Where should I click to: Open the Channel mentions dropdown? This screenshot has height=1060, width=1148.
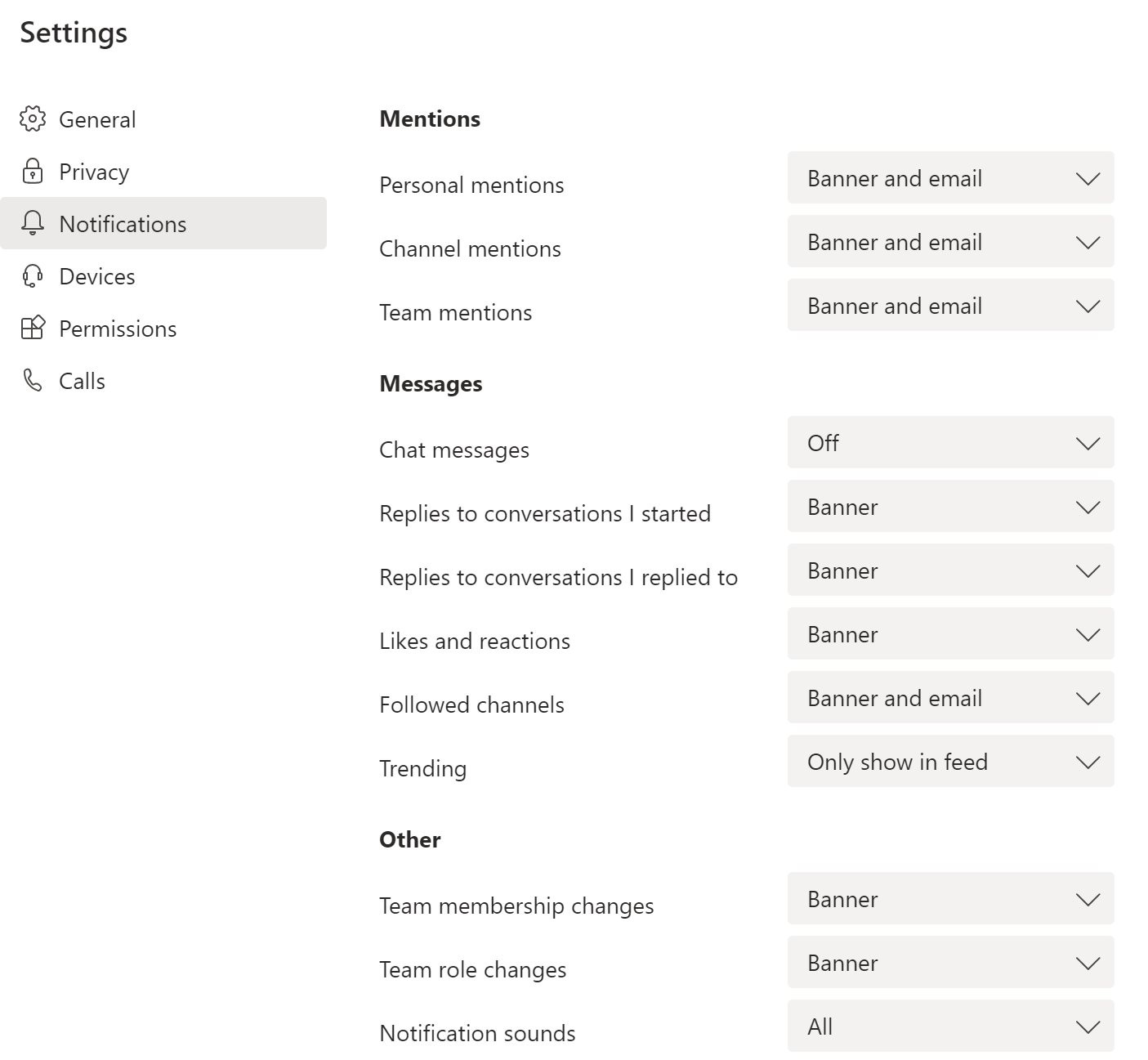950,241
